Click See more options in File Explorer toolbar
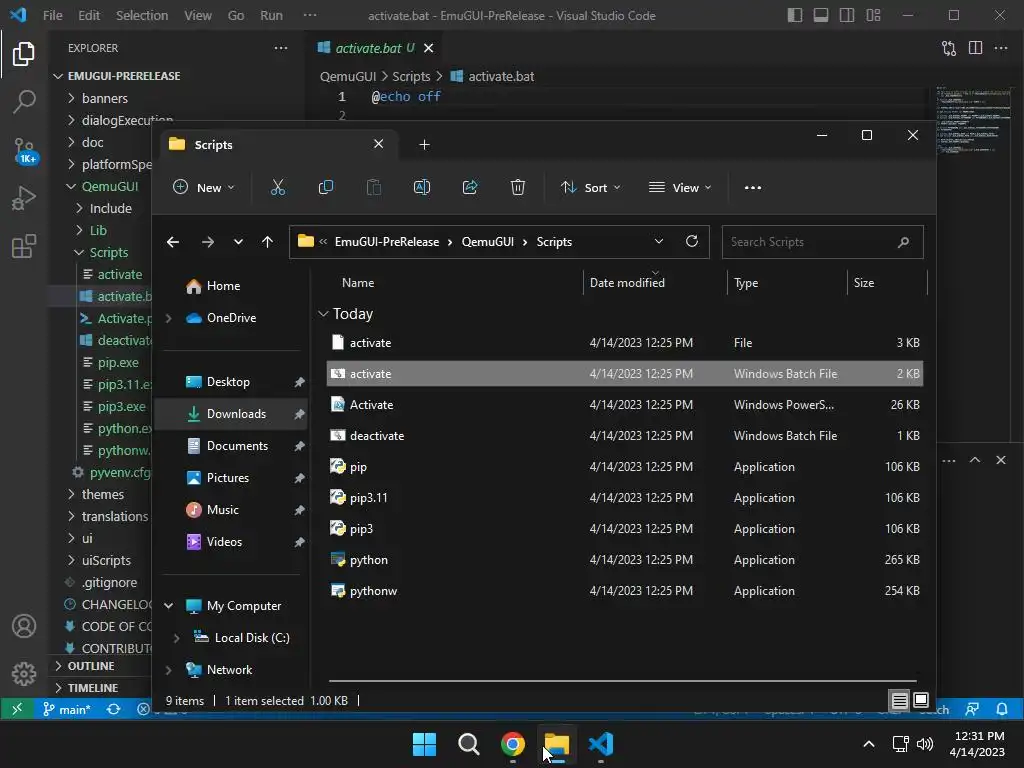 752,187
